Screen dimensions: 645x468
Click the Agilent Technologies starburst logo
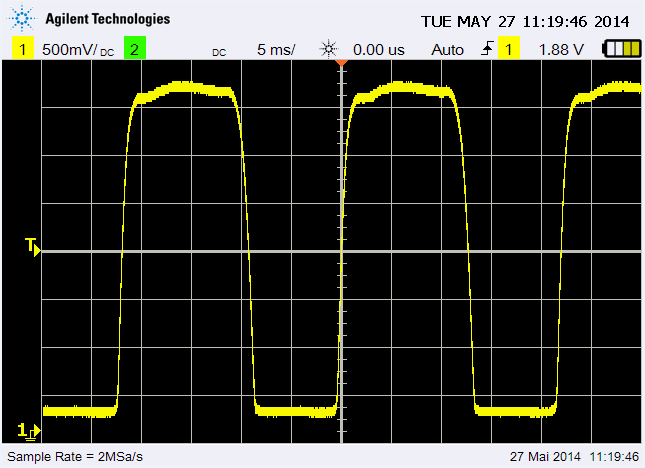pos(23,20)
